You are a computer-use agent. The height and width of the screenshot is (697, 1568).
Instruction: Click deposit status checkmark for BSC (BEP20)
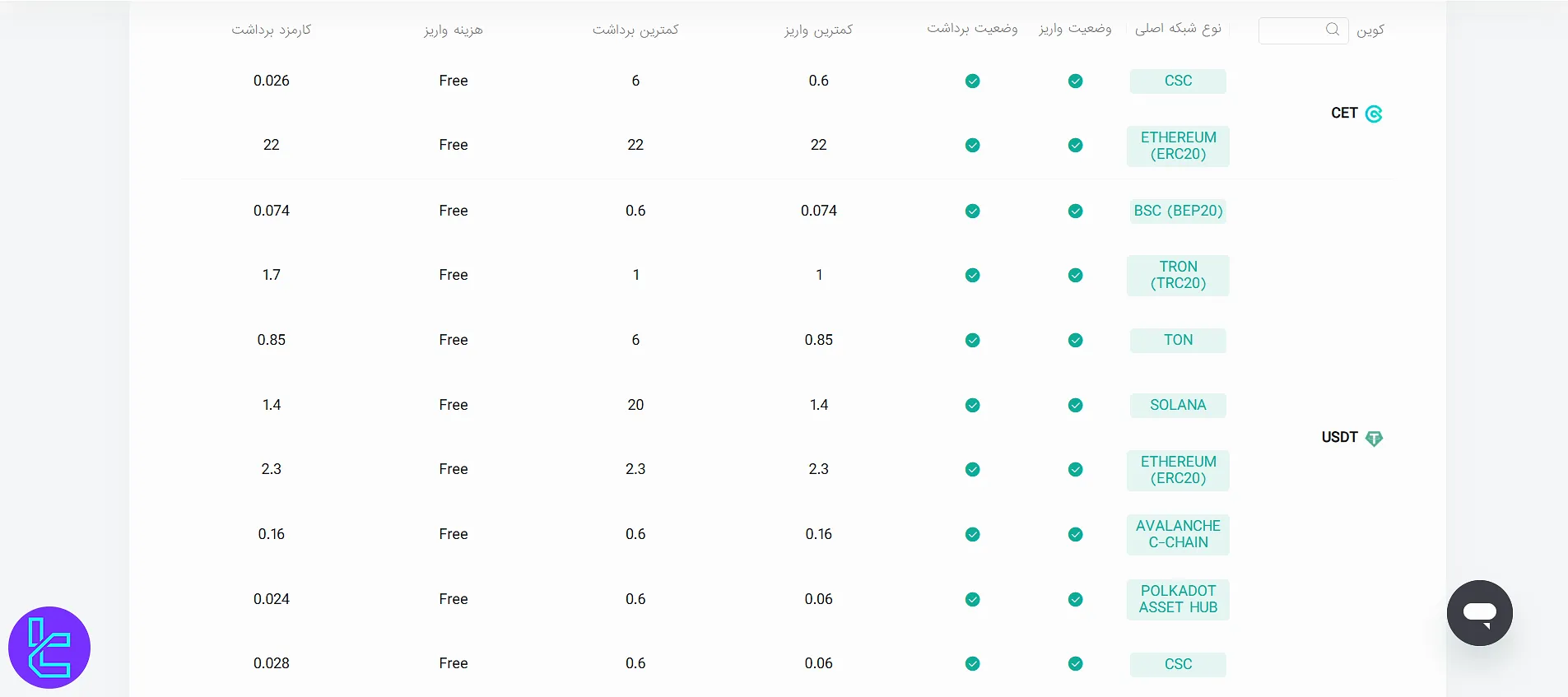pos(1075,211)
